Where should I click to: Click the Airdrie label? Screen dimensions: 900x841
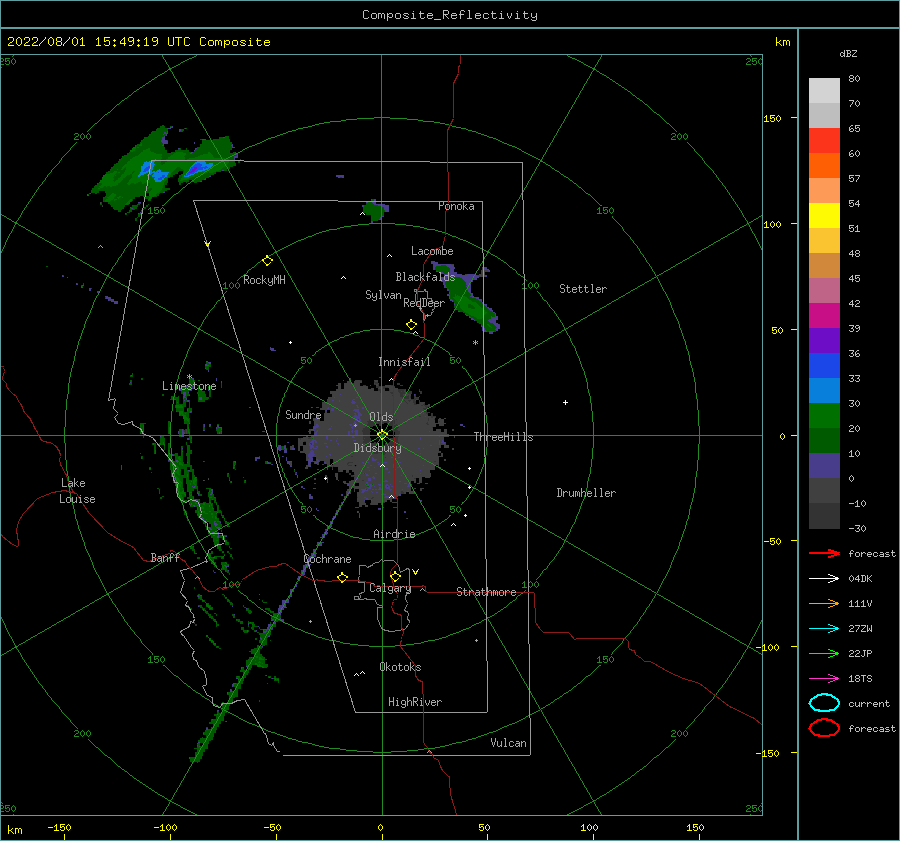(x=394, y=534)
